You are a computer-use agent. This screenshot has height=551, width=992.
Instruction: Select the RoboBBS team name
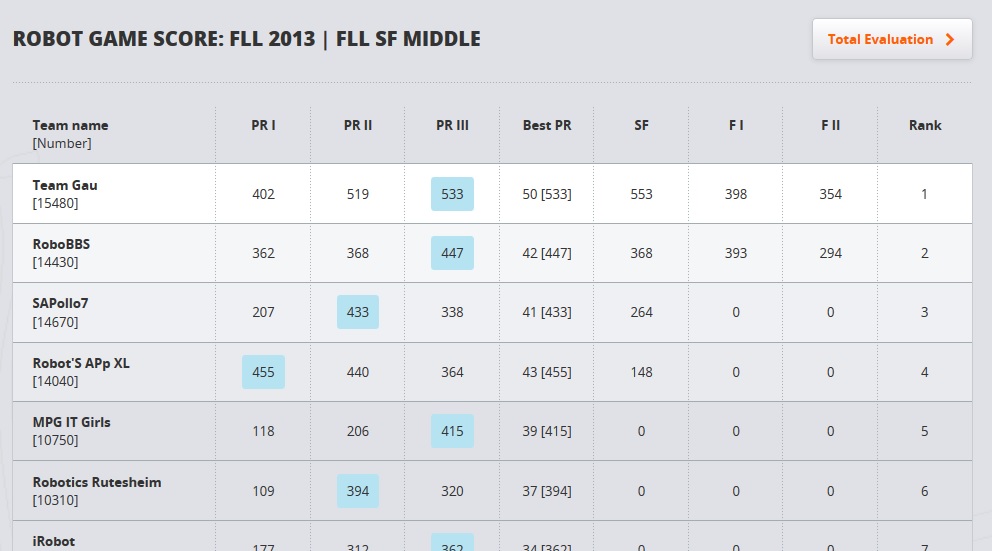[61, 244]
